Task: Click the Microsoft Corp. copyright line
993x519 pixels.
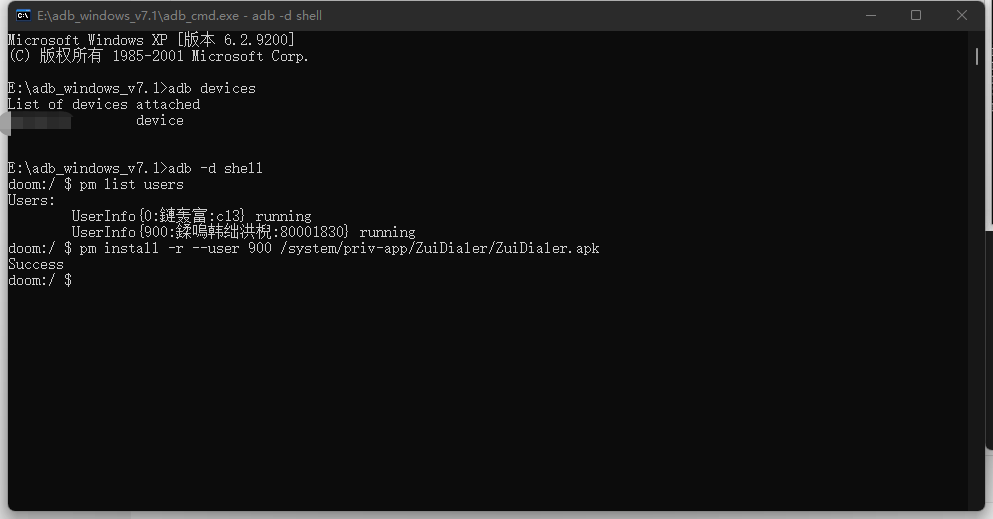Action: [x=158, y=56]
